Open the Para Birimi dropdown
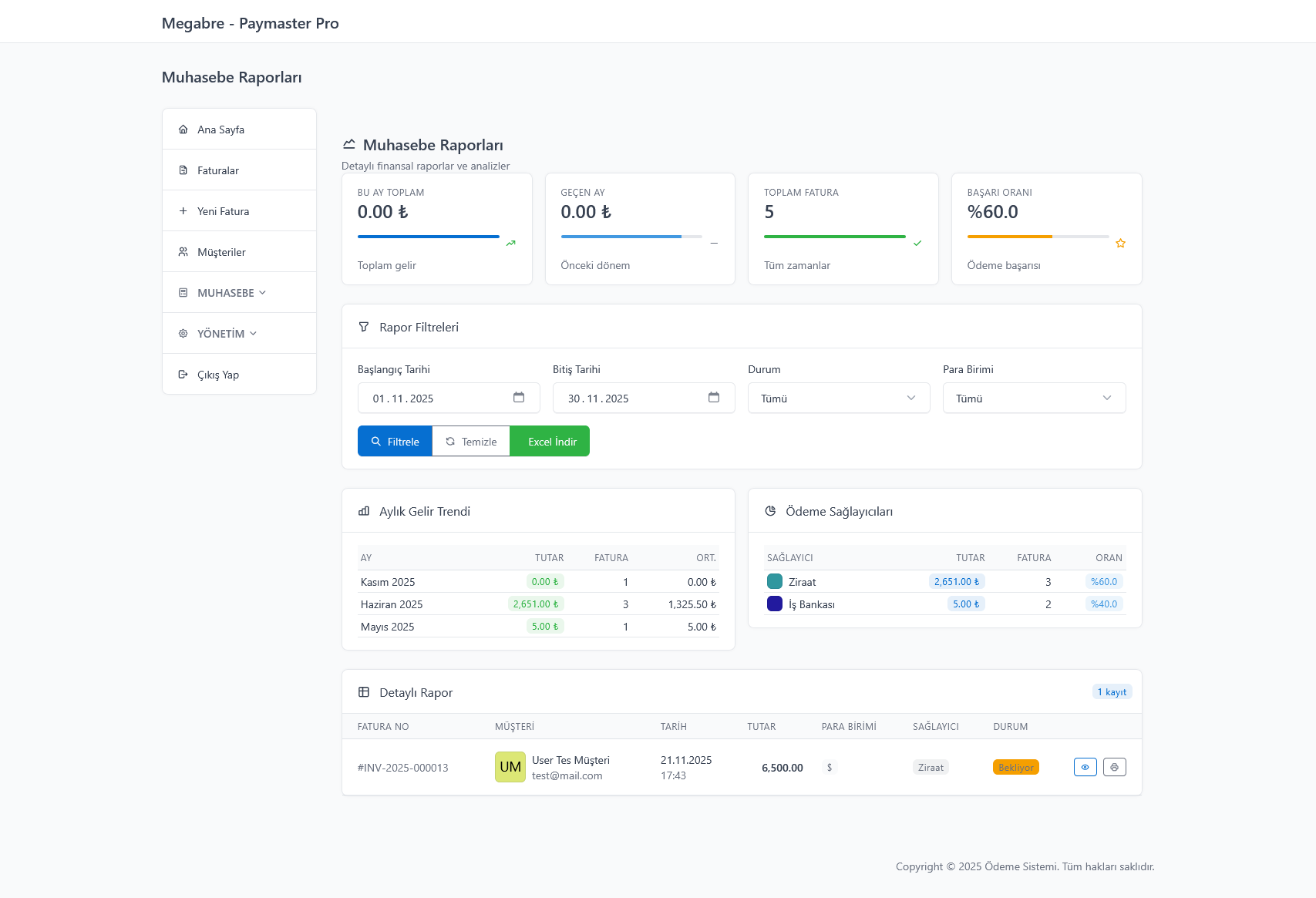Screen dimensions: 1316x898 (1033, 399)
